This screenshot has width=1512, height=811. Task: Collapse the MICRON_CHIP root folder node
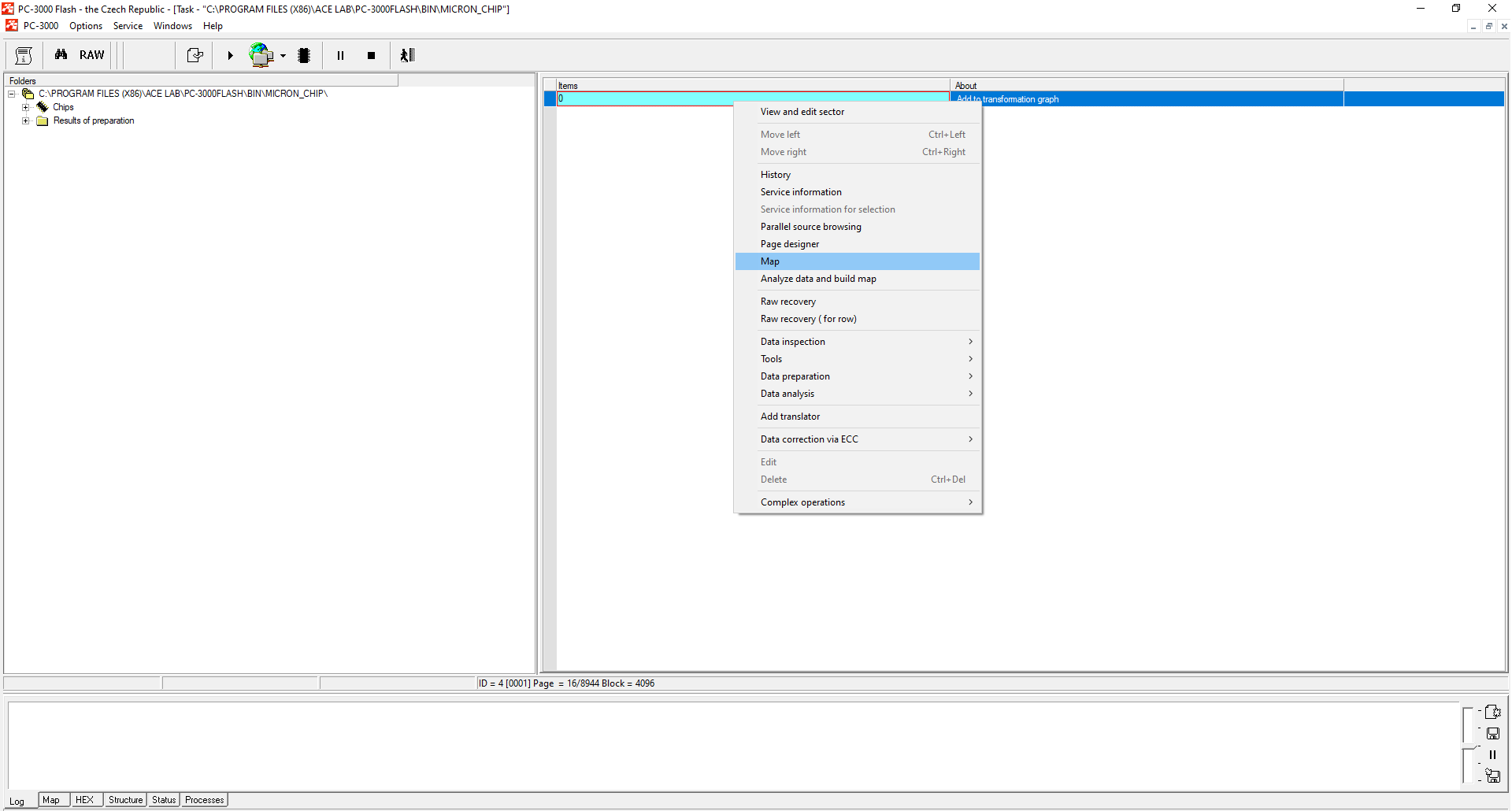tap(12, 94)
